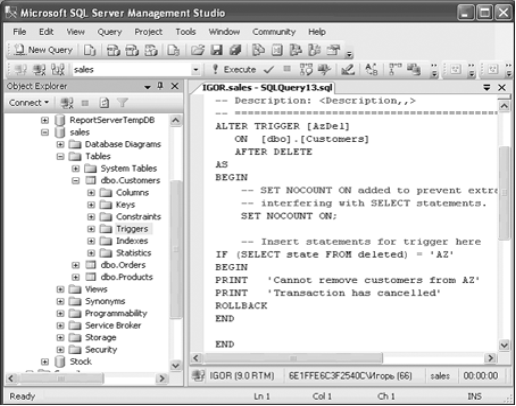Click the Cancel Executing Query stop icon
516x406 pixels.
pos(287,69)
